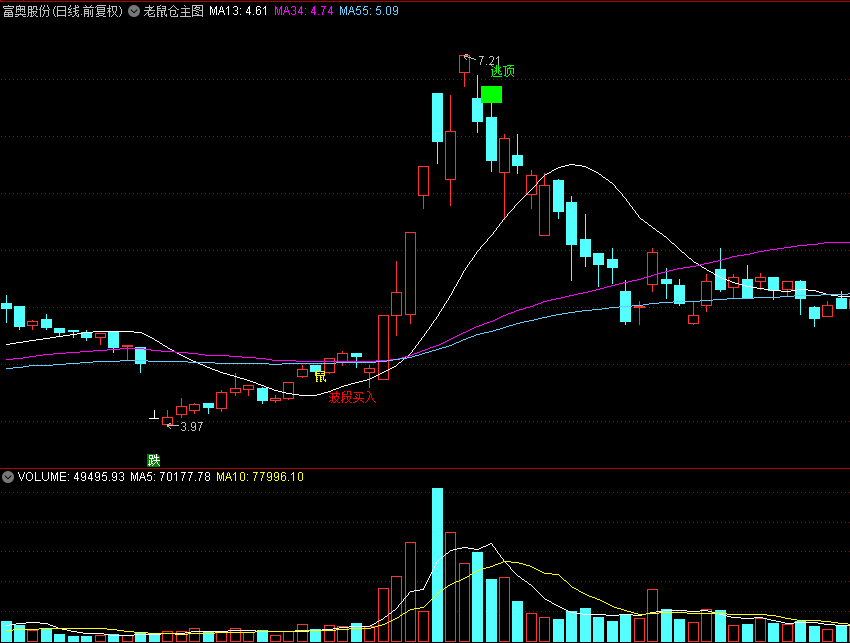Click the green 逃顶 square marker

click(492, 94)
